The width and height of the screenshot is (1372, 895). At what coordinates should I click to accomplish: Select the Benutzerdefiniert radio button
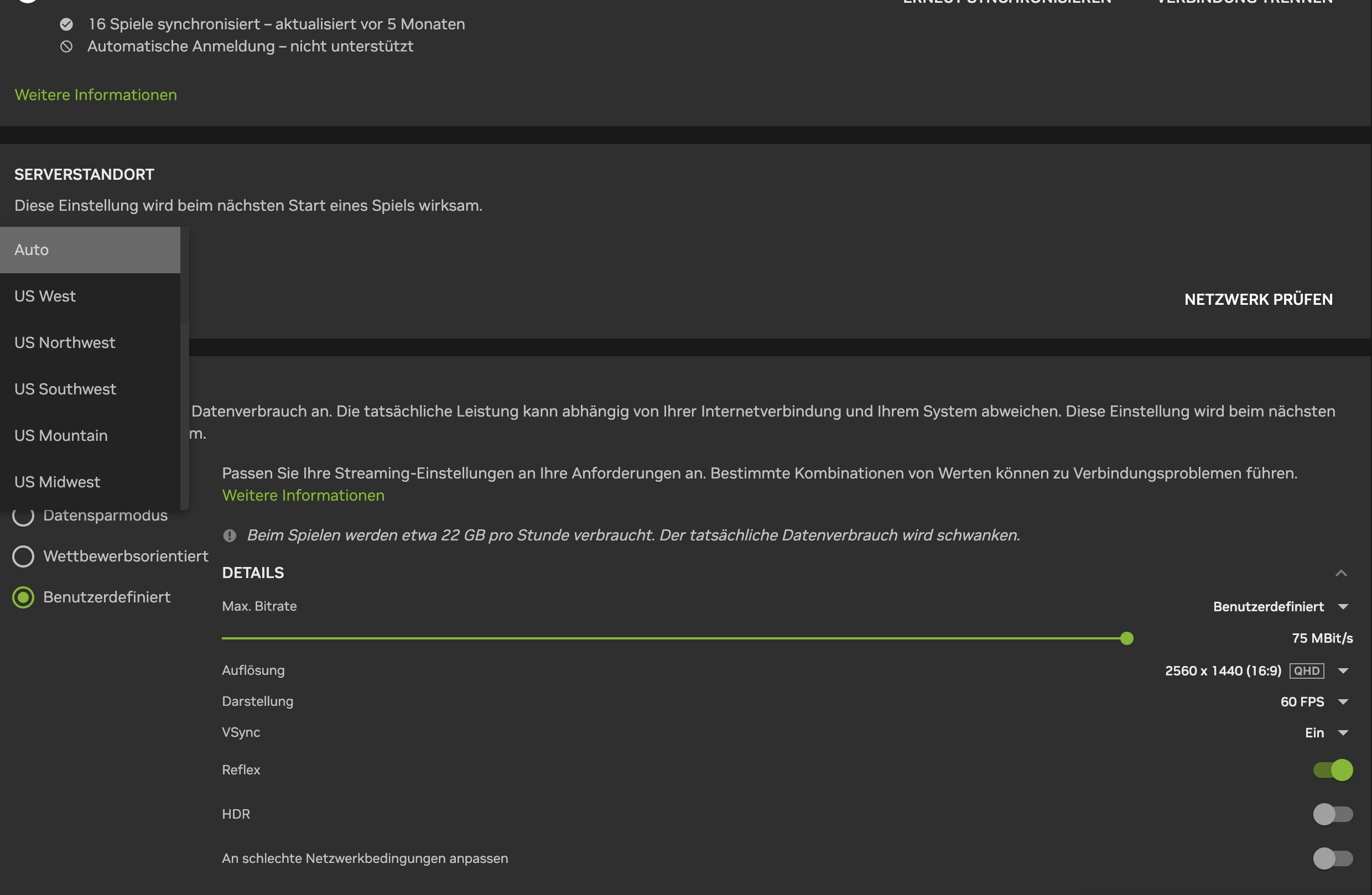click(23, 597)
